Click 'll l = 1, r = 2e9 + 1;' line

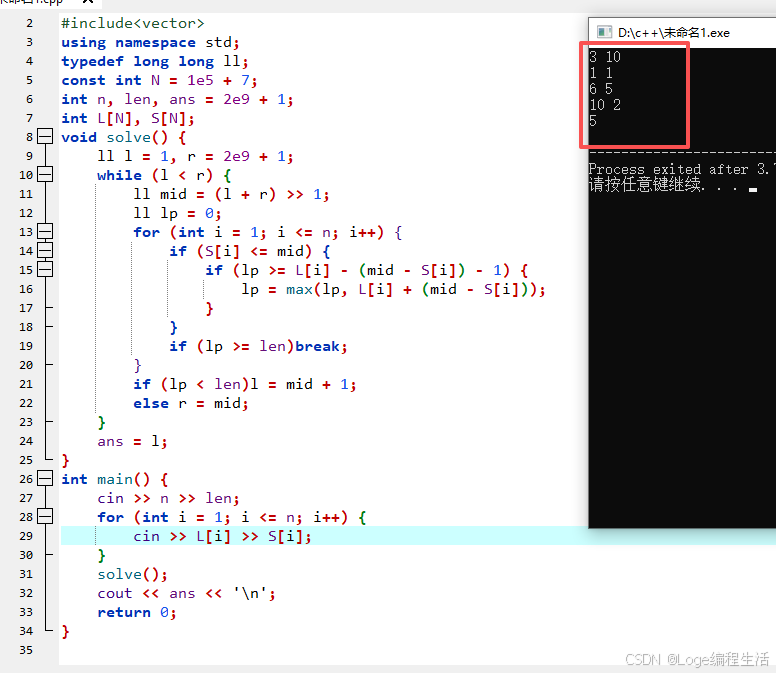(195, 156)
